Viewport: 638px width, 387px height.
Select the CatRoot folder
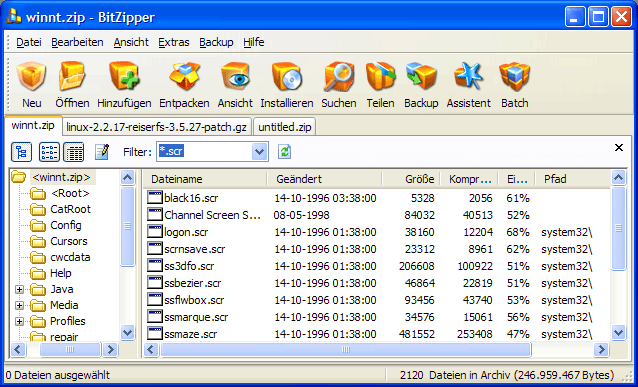tap(70, 209)
